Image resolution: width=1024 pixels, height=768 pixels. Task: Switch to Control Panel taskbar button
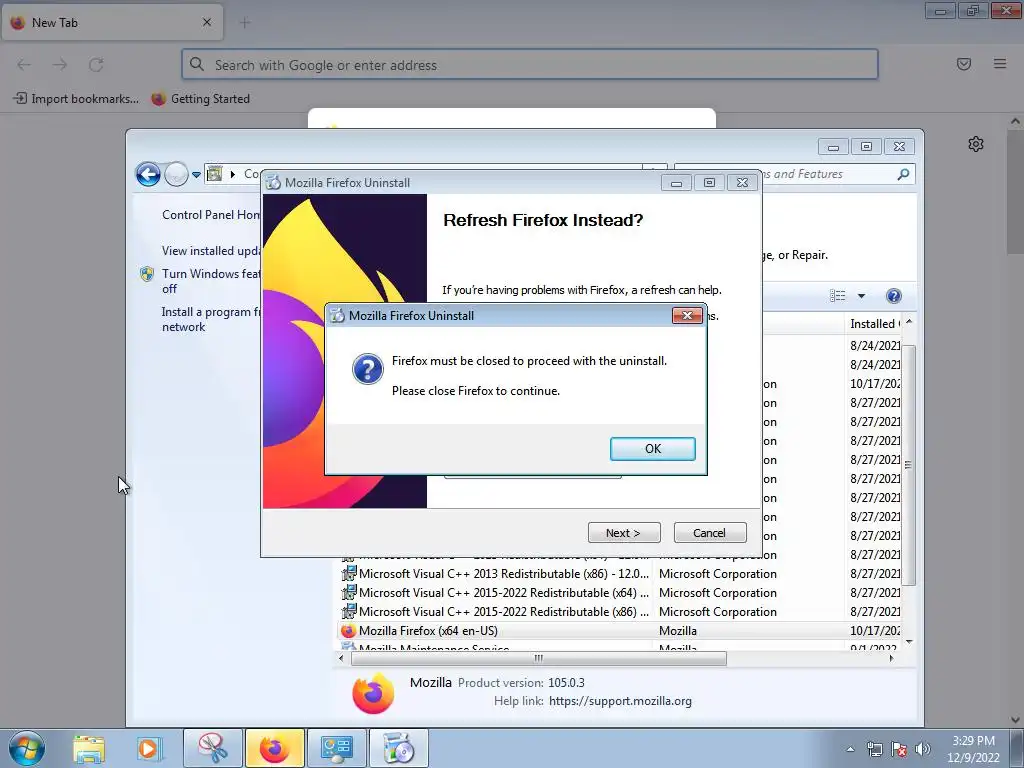click(336, 748)
